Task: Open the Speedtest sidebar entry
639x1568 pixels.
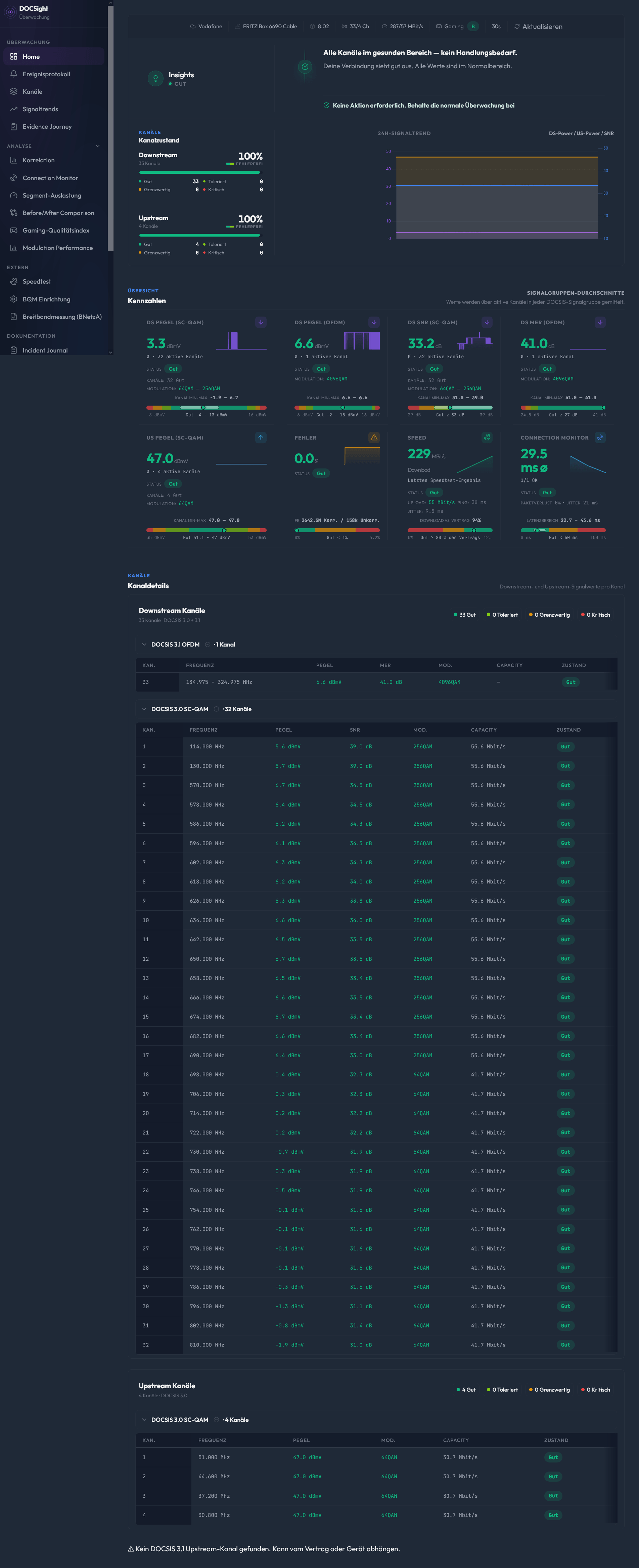Action: [x=53, y=281]
